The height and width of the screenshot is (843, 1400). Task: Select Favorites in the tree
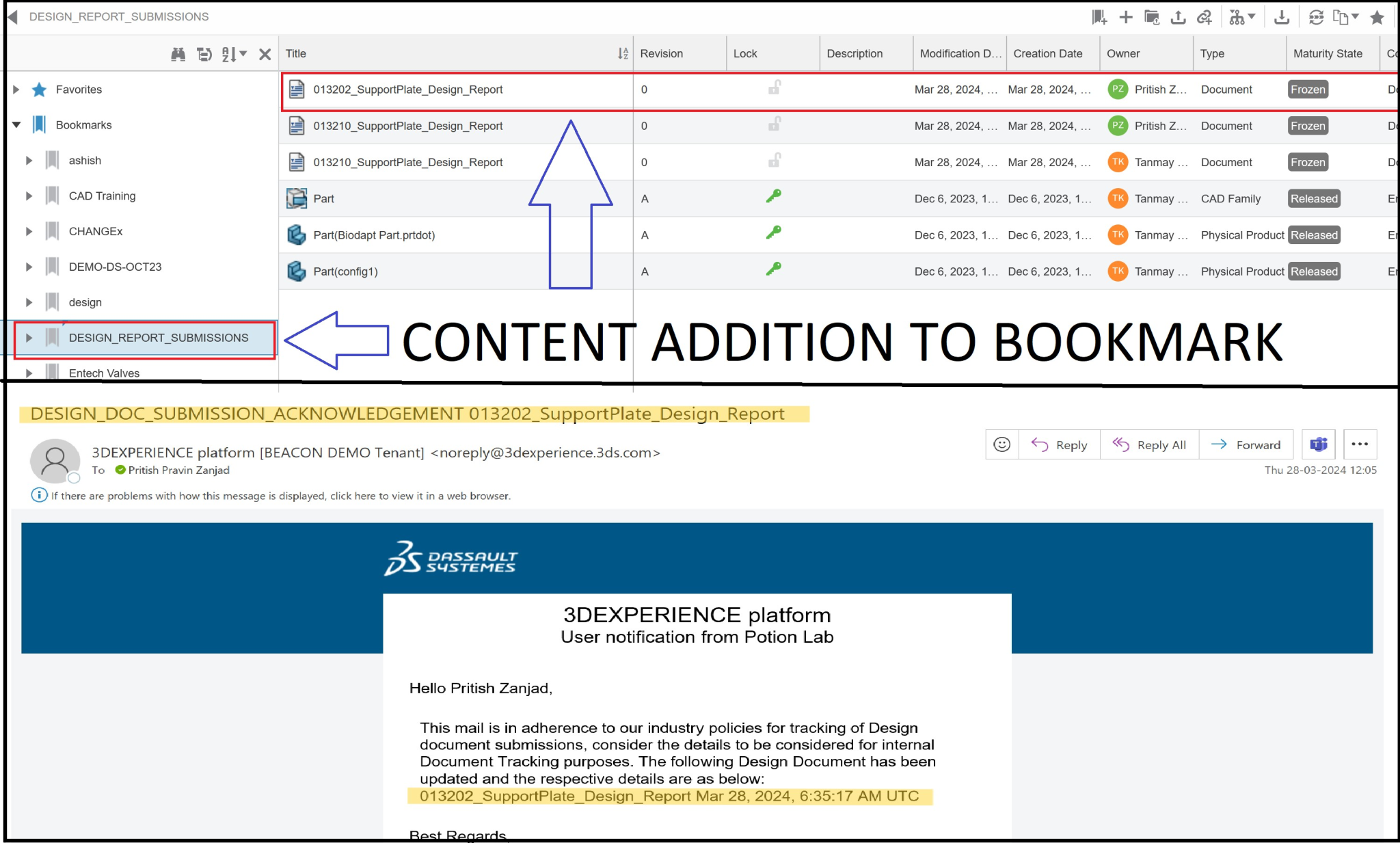tap(79, 90)
